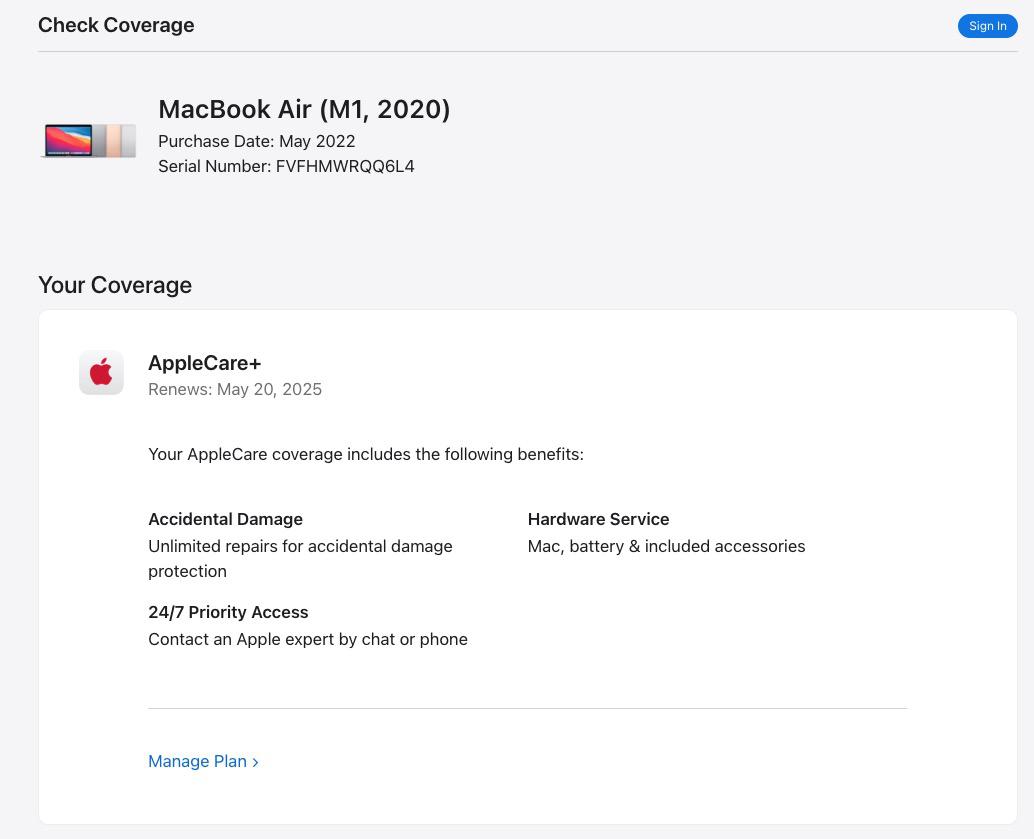Click the 24/7 Priority Access benefit title
Image resolution: width=1034 pixels, height=839 pixels.
pyautogui.click(x=228, y=612)
